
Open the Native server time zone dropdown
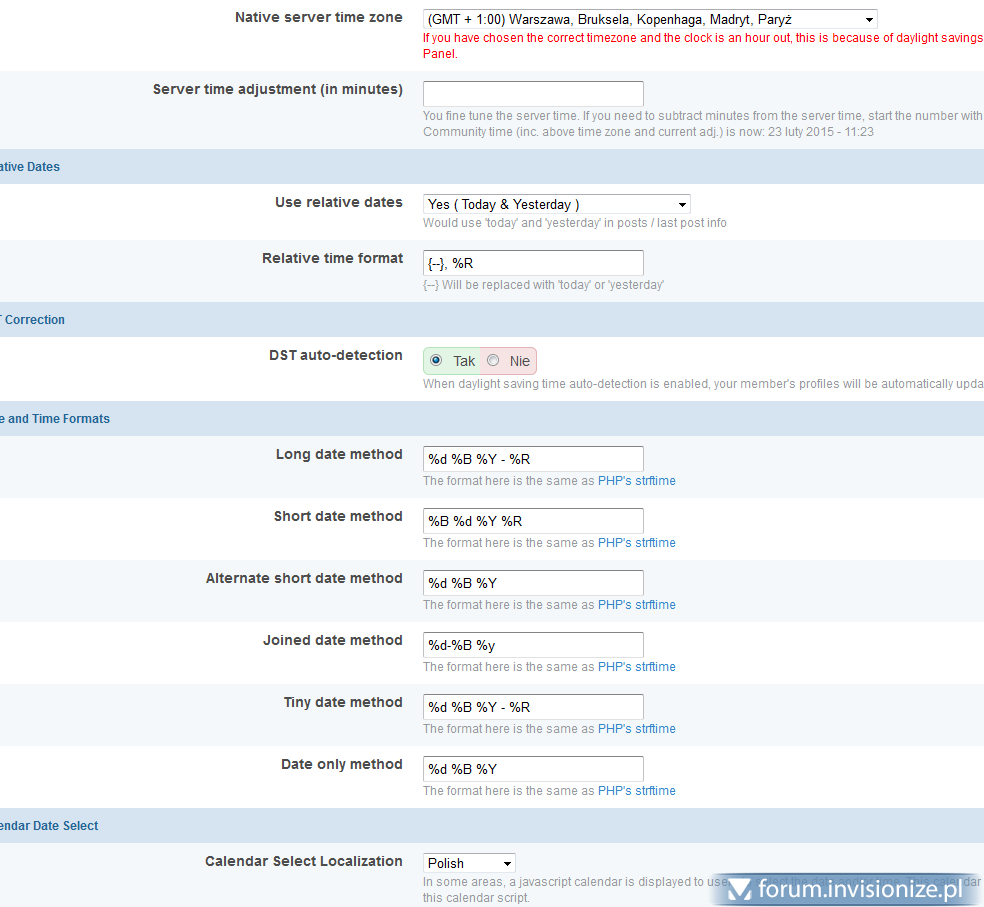(x=649, y=19)
